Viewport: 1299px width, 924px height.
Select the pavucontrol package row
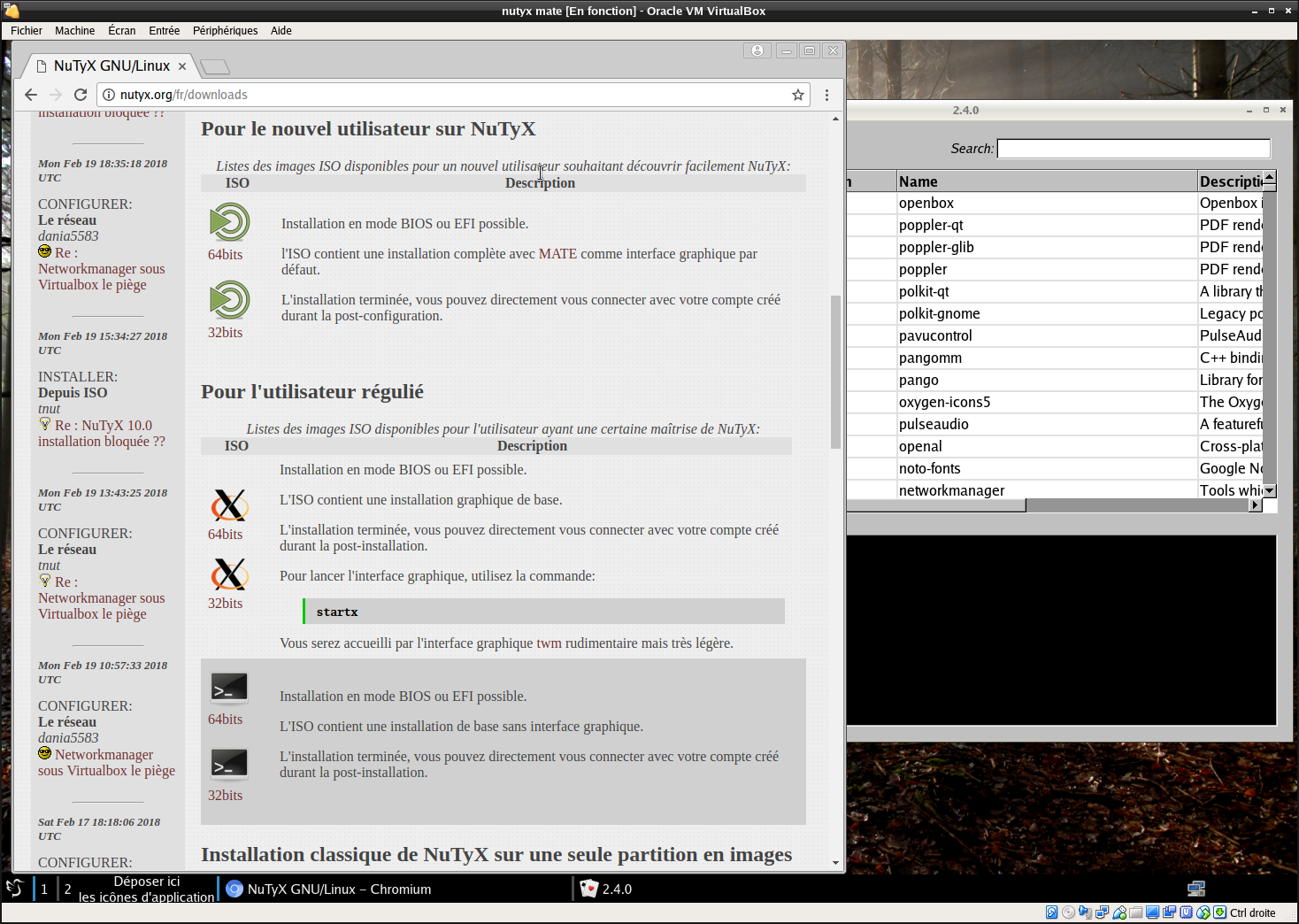1055,335
